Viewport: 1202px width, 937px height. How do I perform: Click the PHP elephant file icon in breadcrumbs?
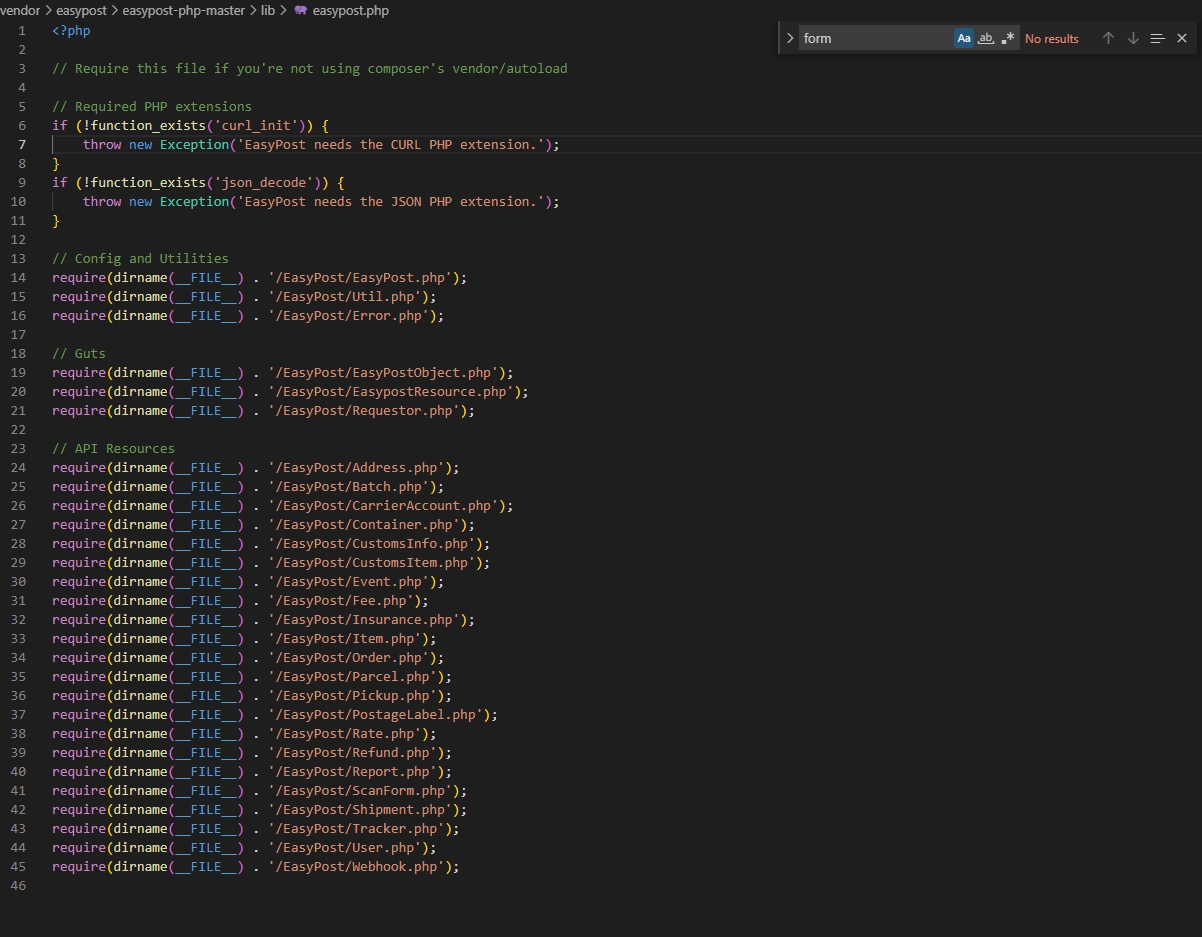(x=300, y=11)
